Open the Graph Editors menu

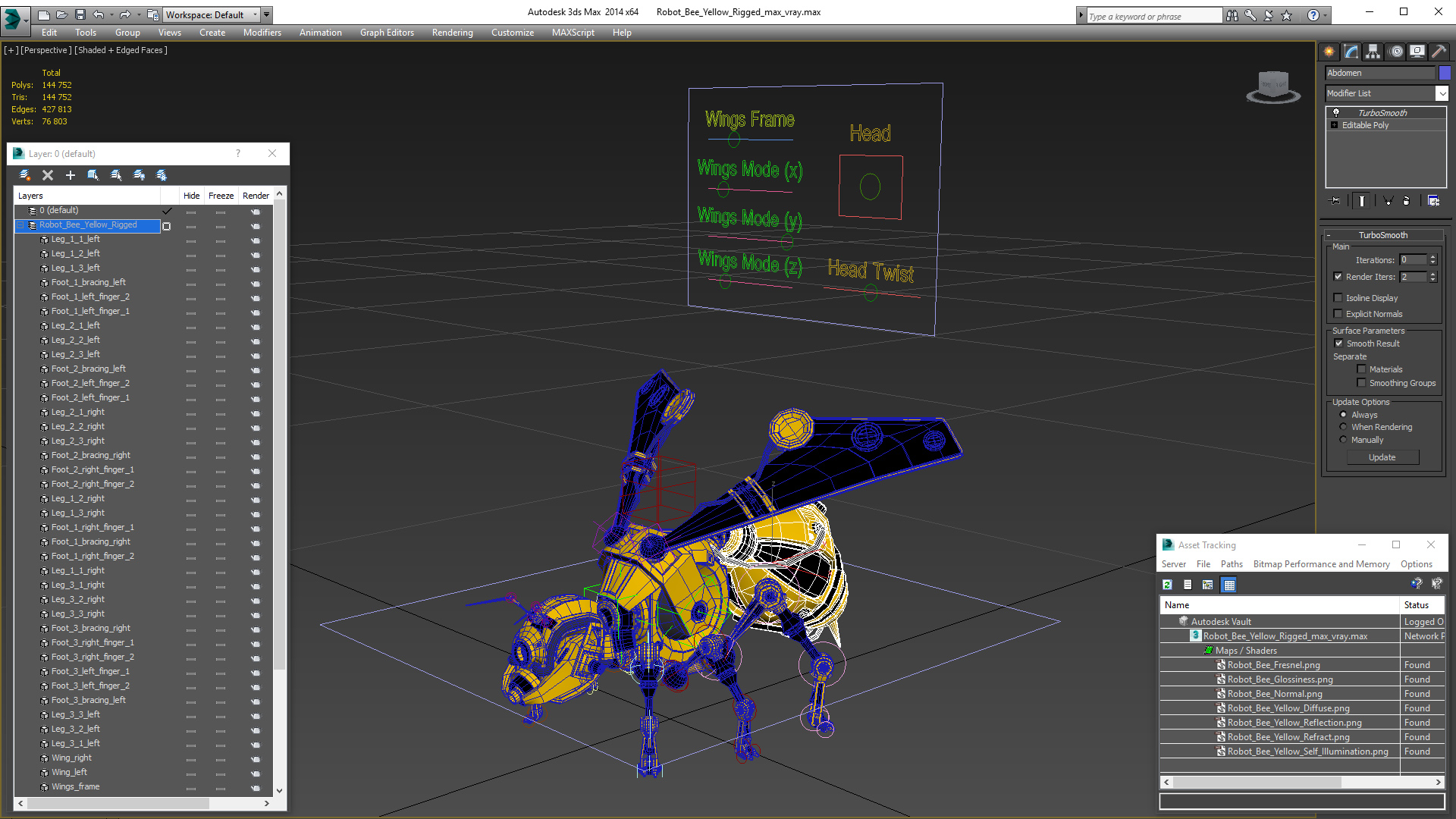click(x=387, y=33)
